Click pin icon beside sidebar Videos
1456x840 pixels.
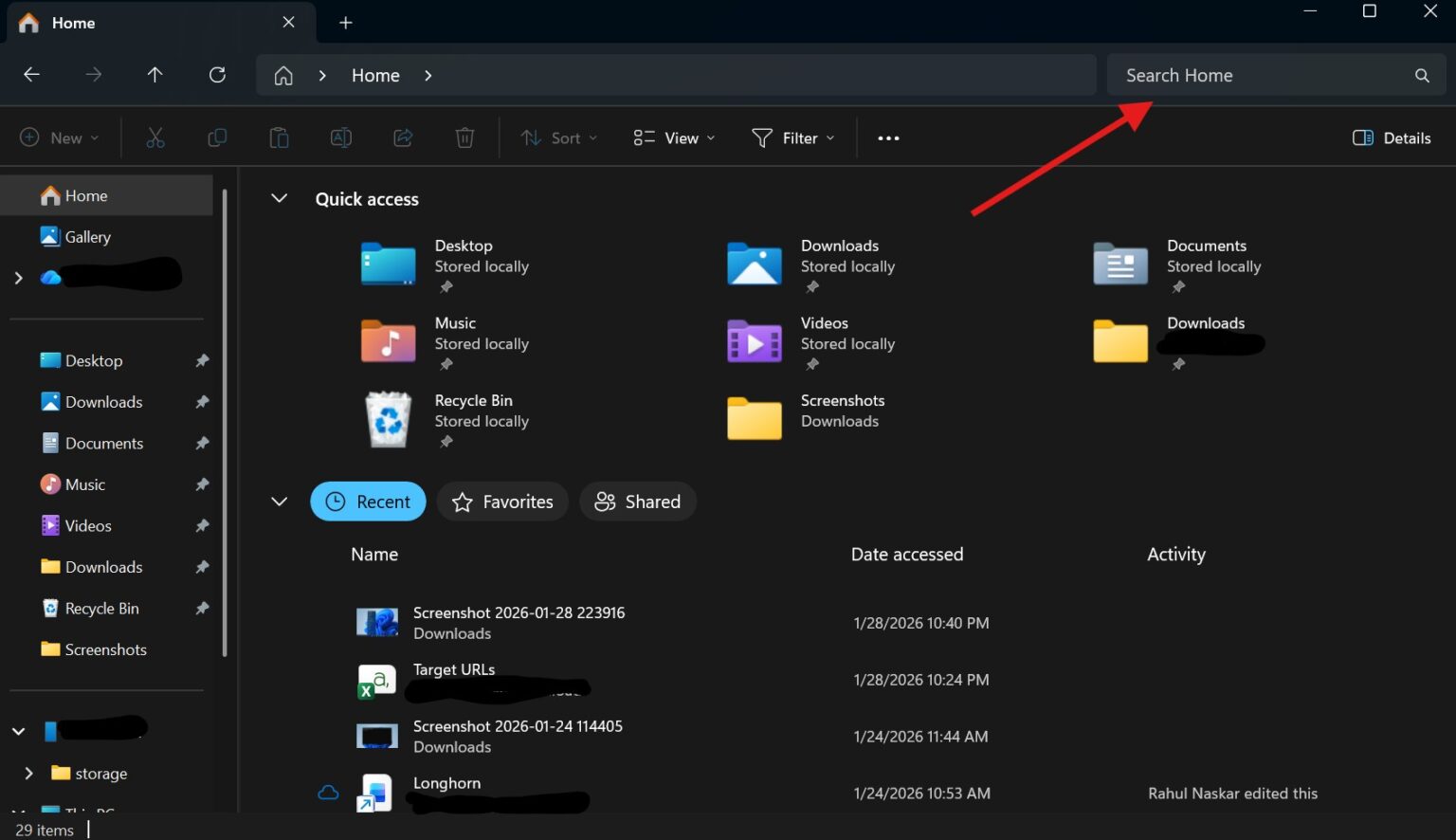click(x=202, y=526)
